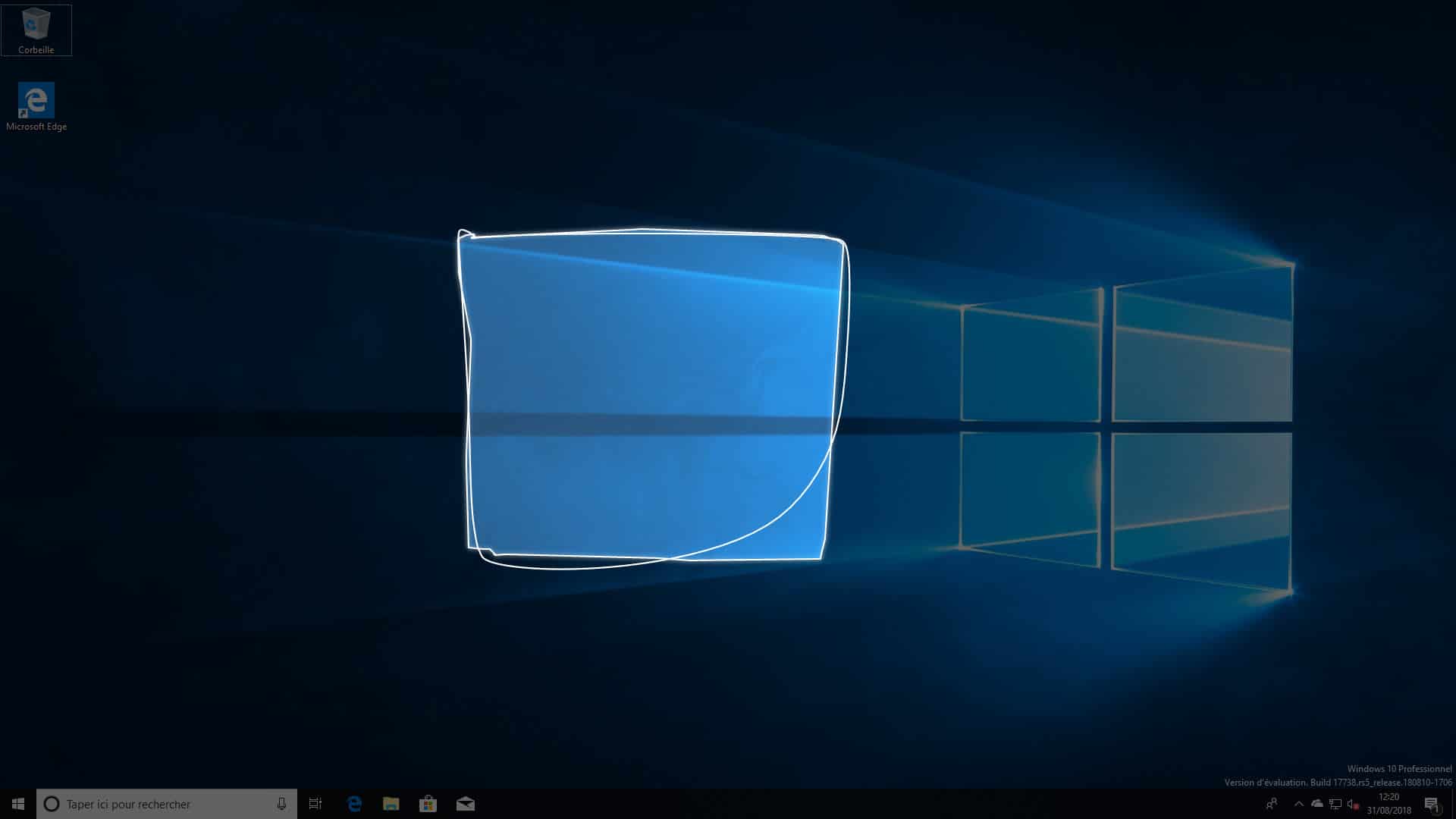Click the OneDrive cloud tray icon

[x=1317, y=804]
